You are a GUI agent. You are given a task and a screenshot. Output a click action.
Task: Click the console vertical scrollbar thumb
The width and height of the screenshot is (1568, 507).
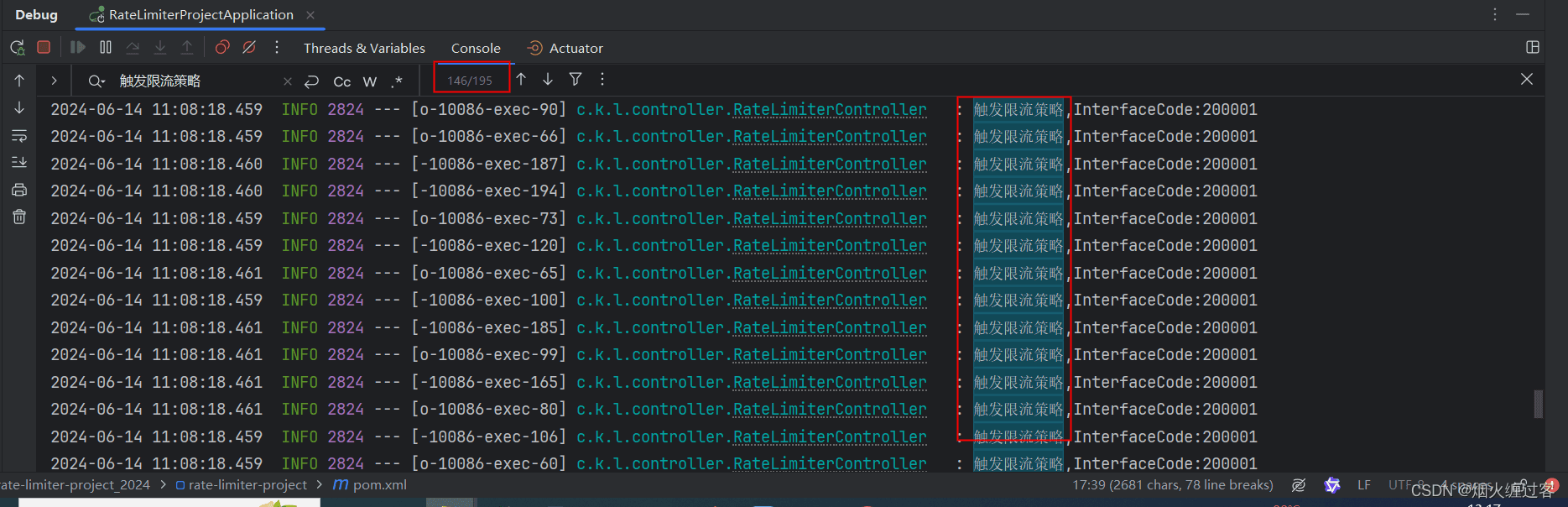(x=1538, y=404)
